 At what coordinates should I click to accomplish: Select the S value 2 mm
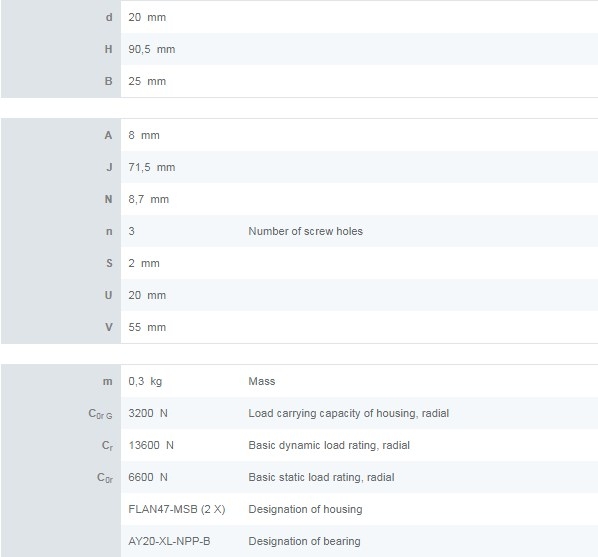144,263
